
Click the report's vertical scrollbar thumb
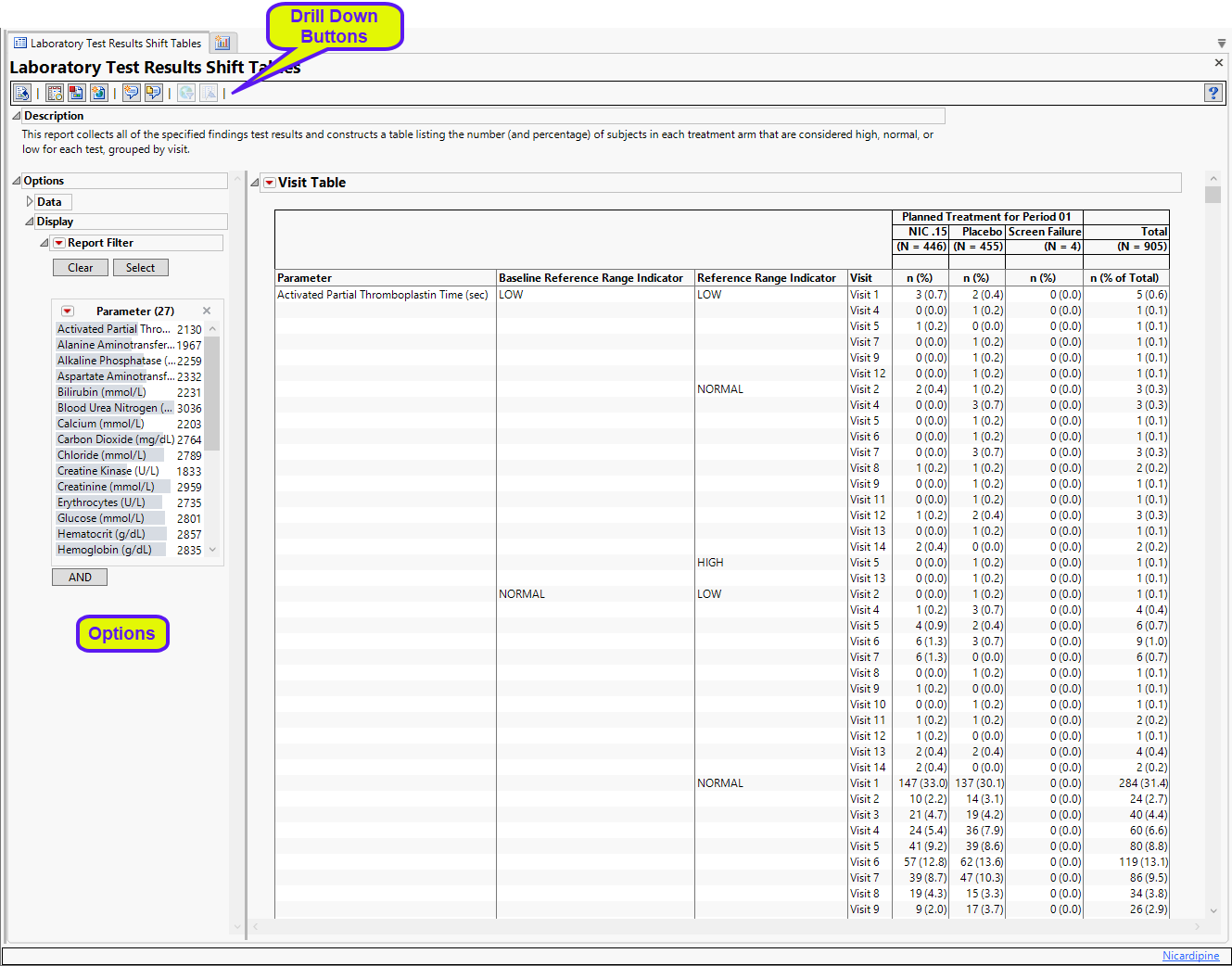point(1213,194)
